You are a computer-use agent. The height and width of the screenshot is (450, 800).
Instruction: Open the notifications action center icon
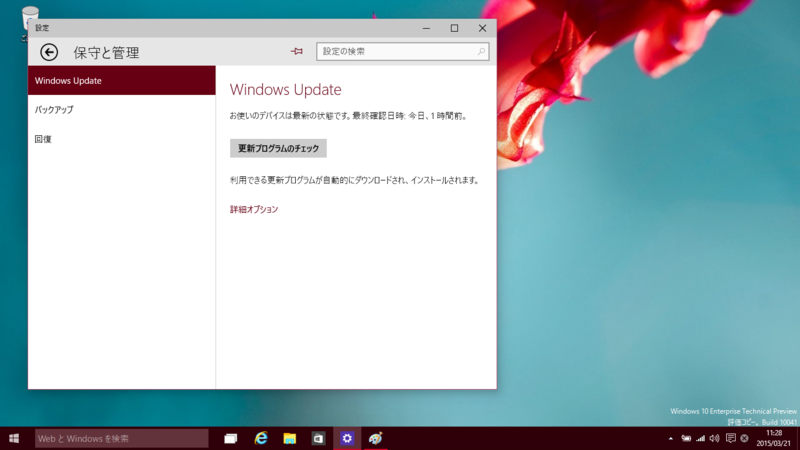coord(731,438)
